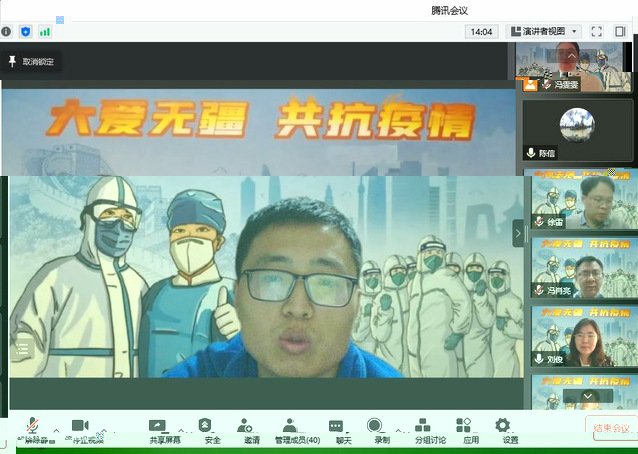Click the meeting timer showing 14:04

[x=481, y=32]
